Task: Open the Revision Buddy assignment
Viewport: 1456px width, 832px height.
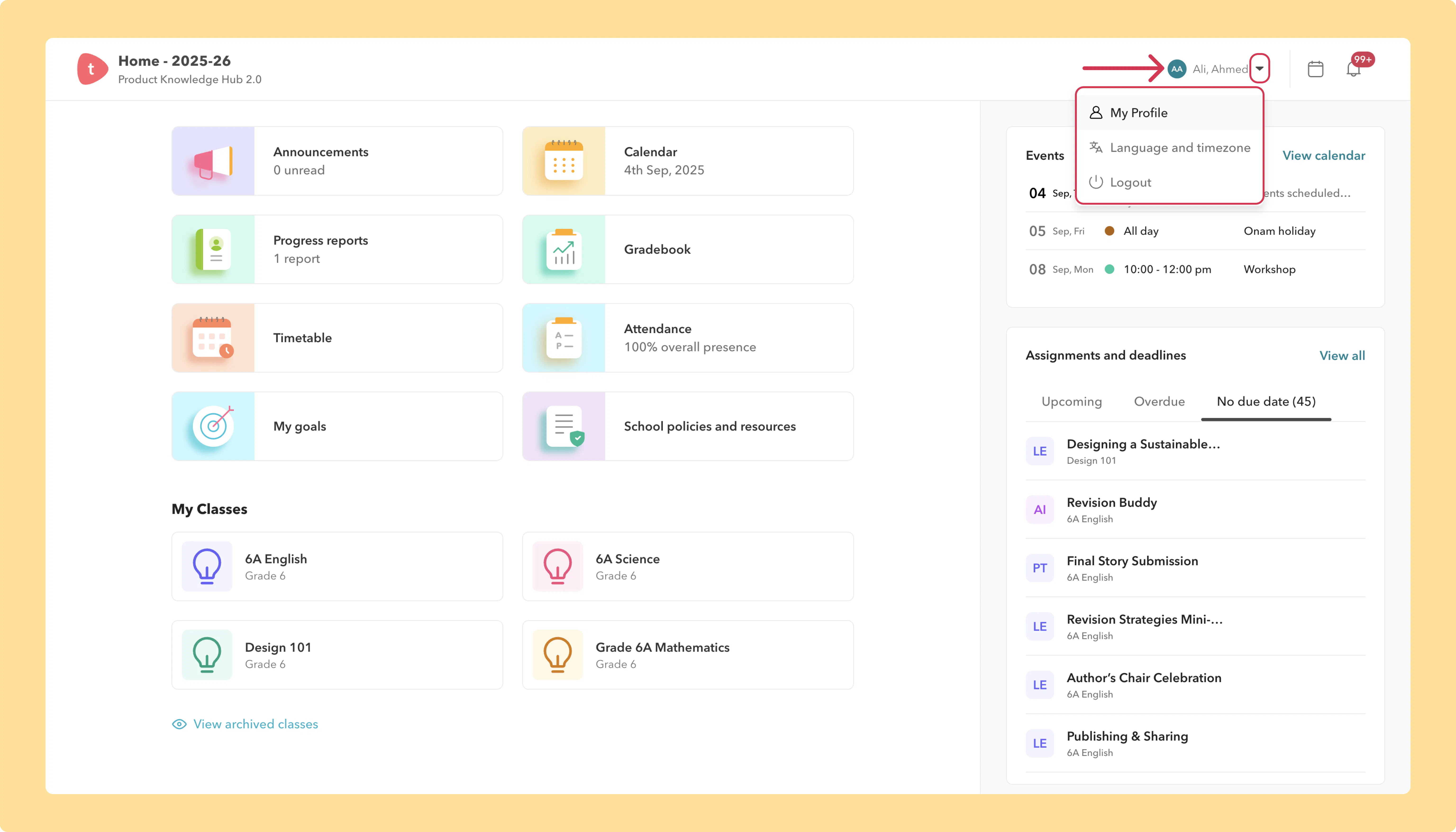Action: [x=1195, y=510]
